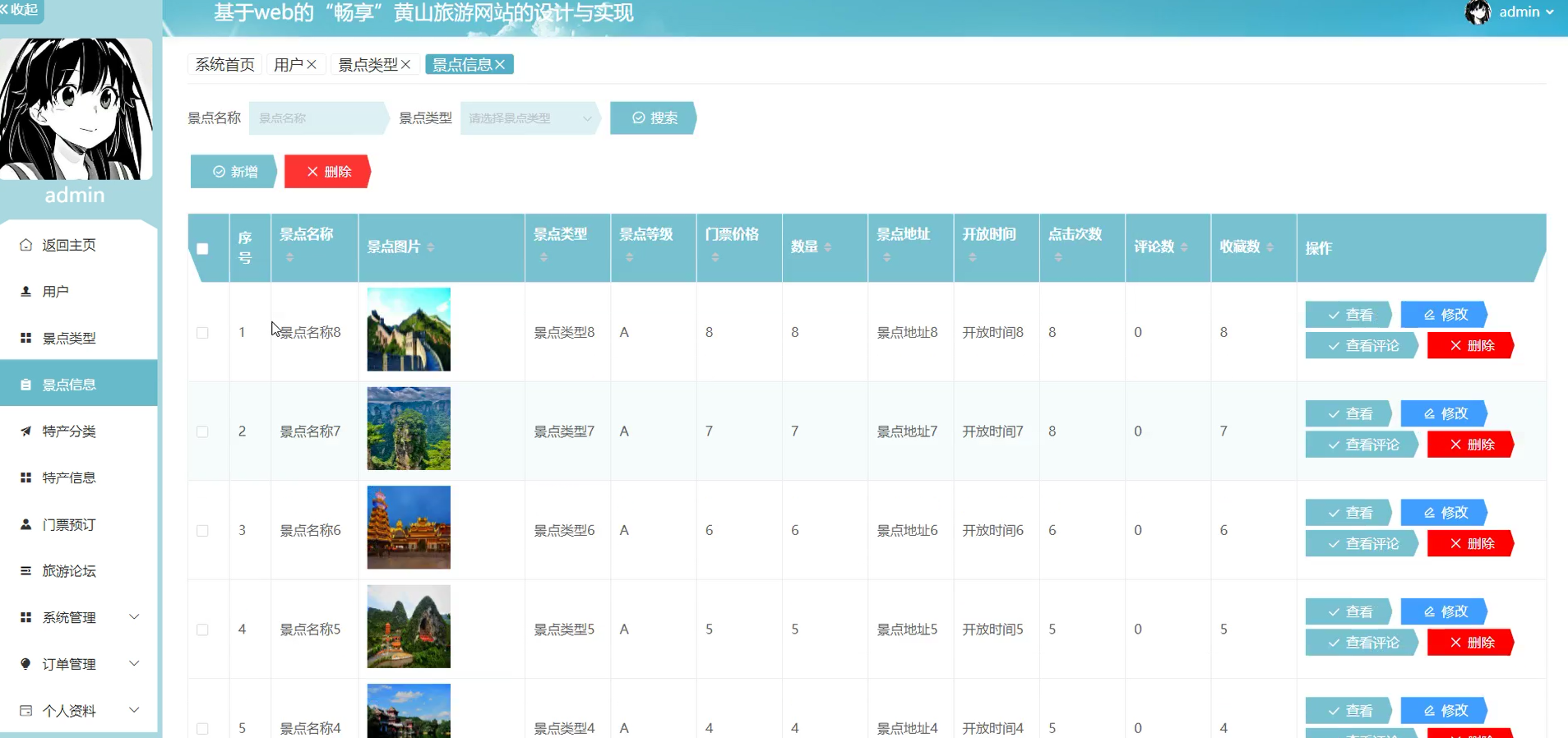Sort by 景点等级 column sort arrows

(629, 258)
